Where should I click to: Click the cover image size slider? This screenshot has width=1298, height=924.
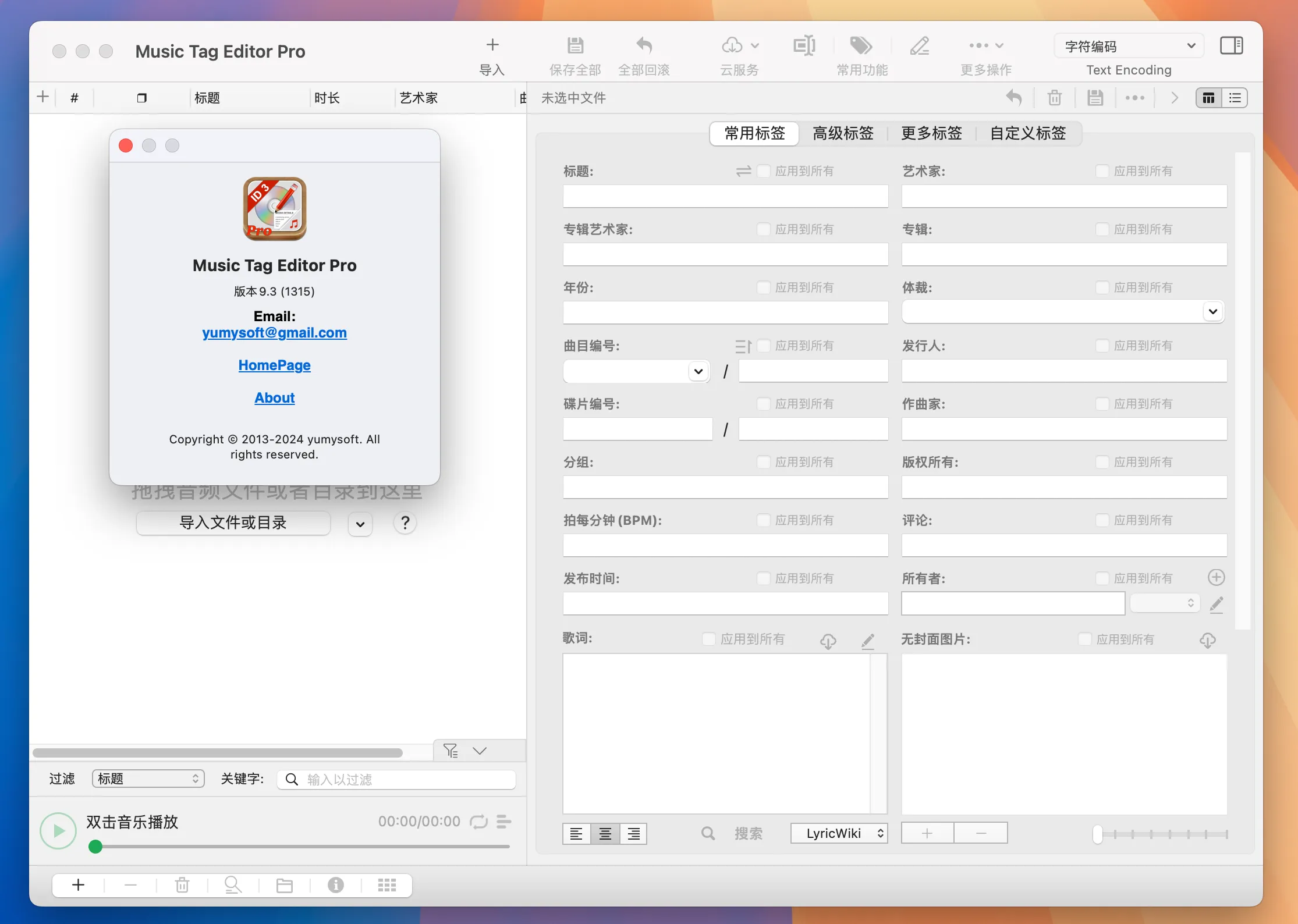1161,834
